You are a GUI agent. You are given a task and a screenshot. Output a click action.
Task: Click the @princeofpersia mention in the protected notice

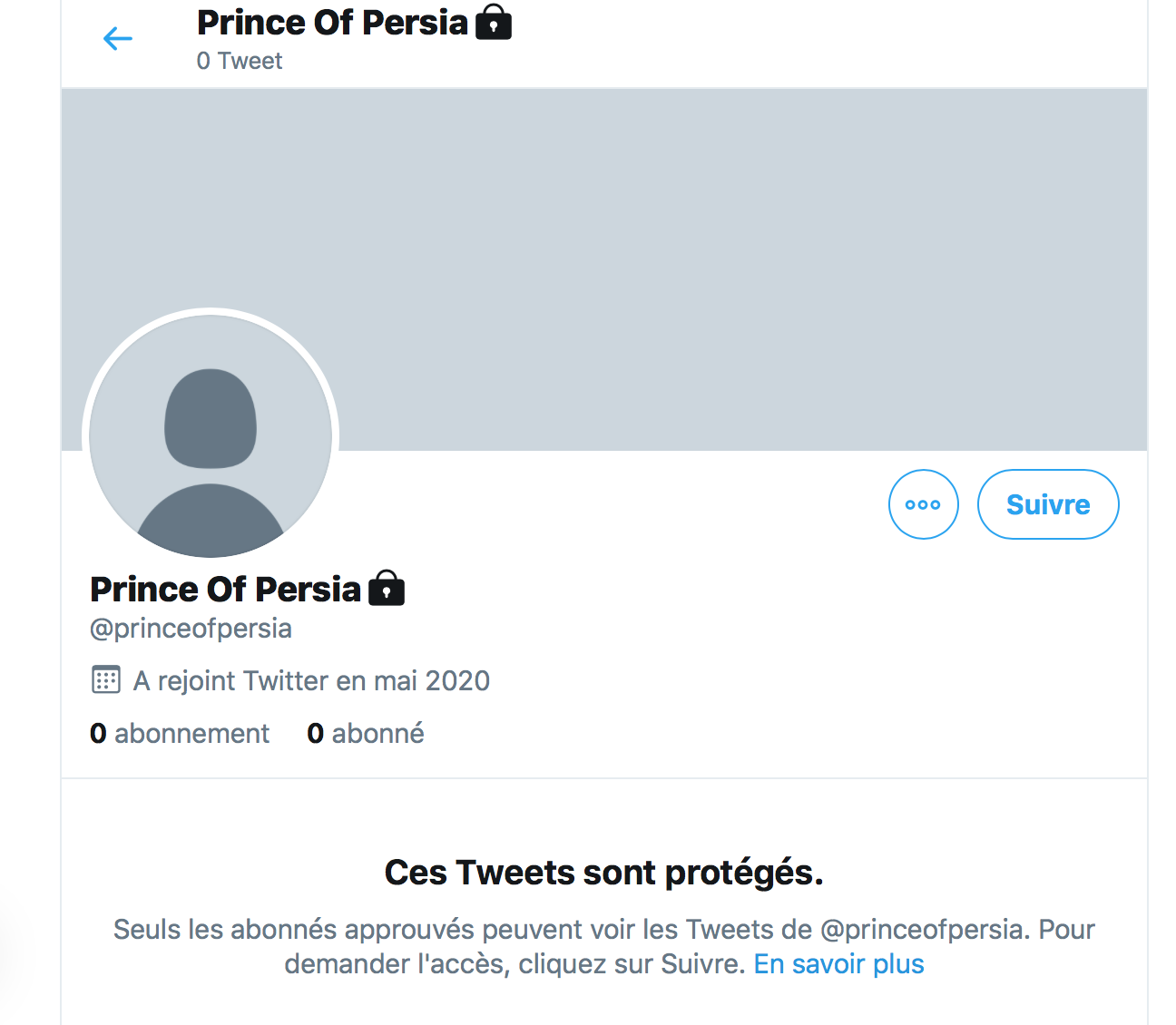coord(922,929)
